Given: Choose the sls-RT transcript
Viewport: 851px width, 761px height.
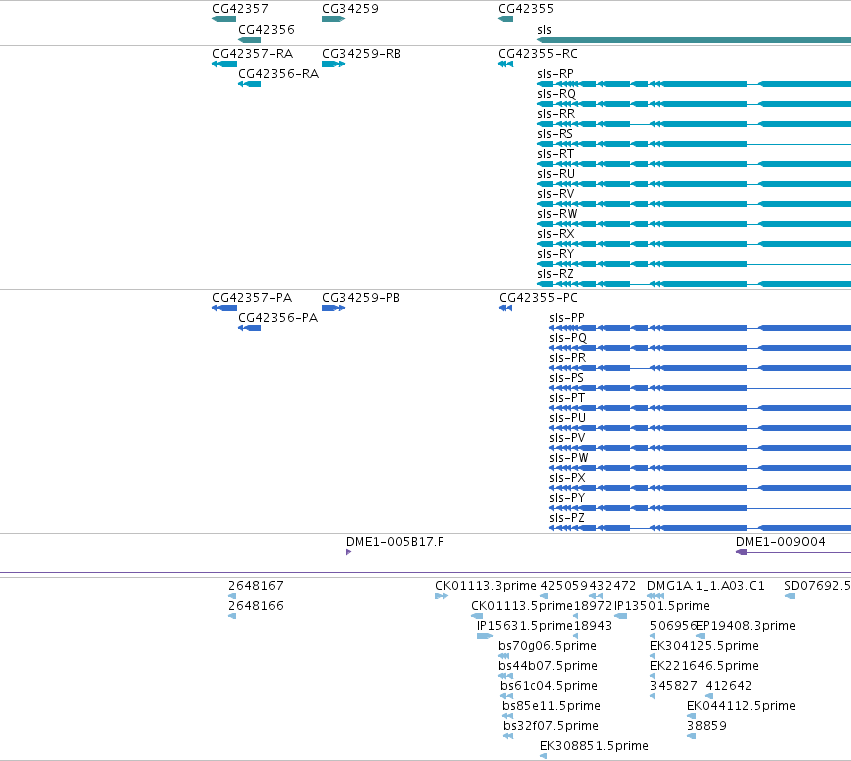Looking at the screenshot, I should point(694,164).
